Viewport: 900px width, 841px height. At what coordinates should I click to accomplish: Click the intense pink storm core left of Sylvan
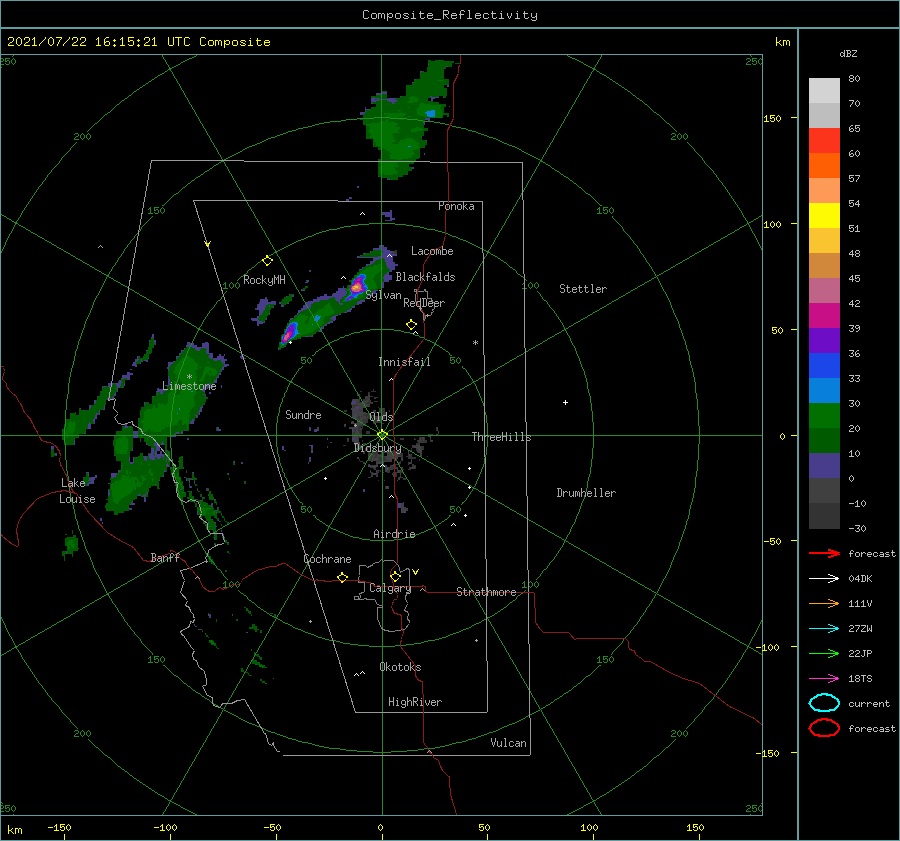tap(358, 285)
